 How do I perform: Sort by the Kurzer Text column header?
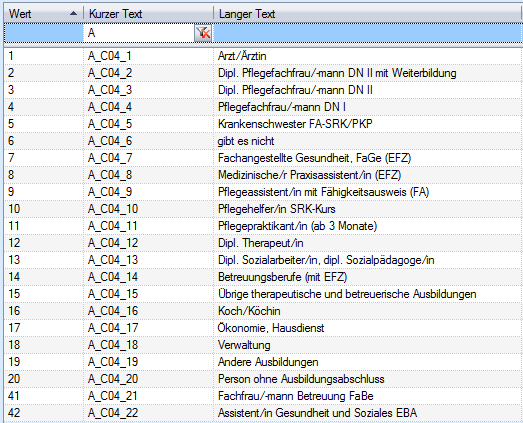pos(148,14)
